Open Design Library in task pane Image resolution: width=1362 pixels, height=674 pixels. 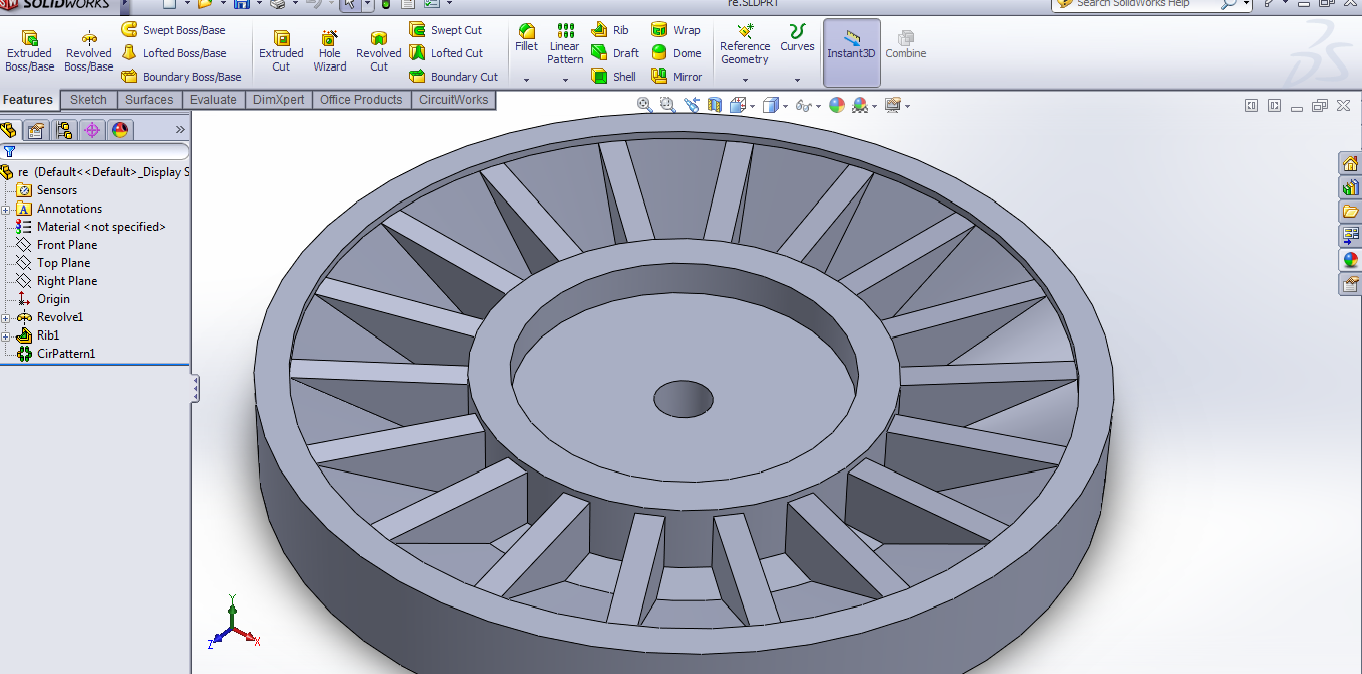click(x=1351, y=188)
